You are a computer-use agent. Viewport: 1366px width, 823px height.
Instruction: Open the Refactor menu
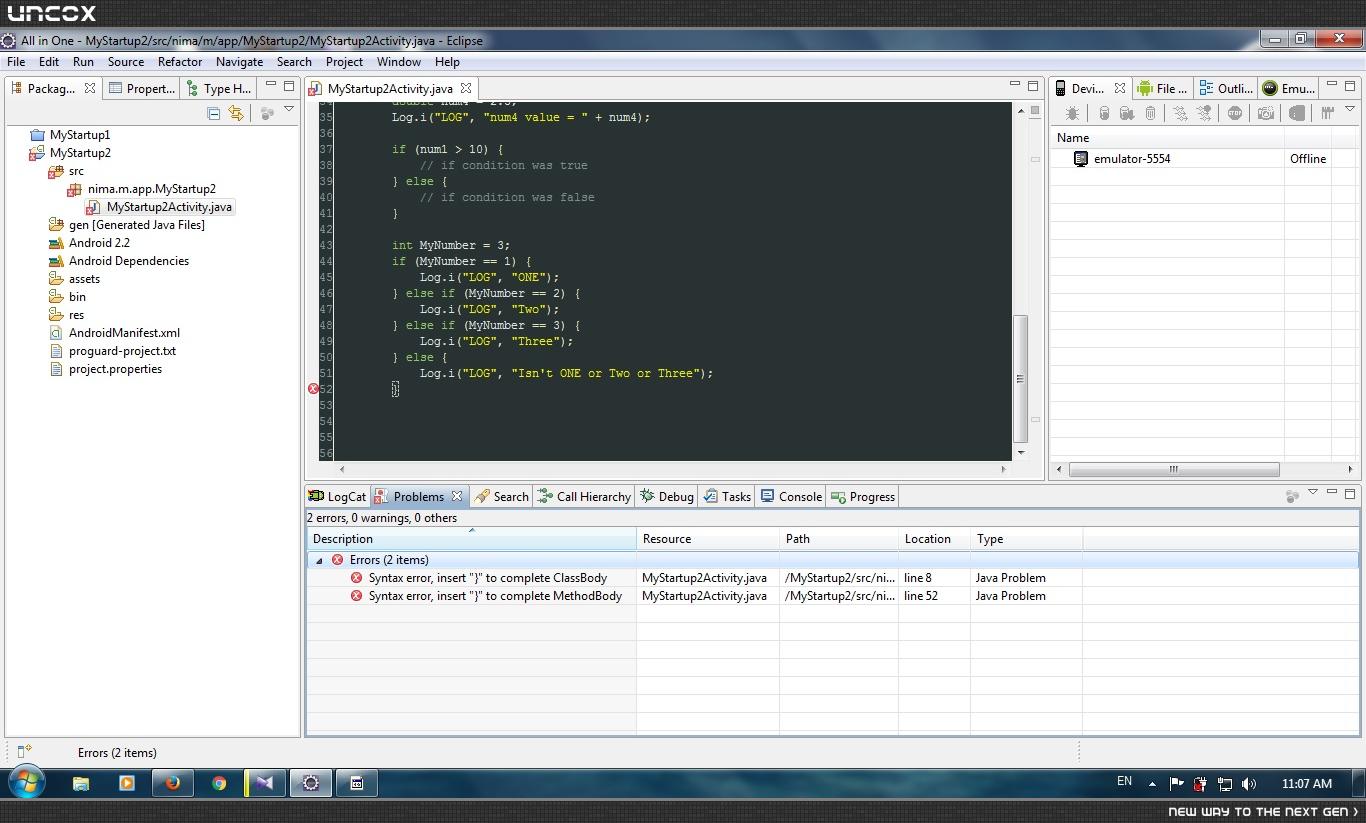coord(180,62)
